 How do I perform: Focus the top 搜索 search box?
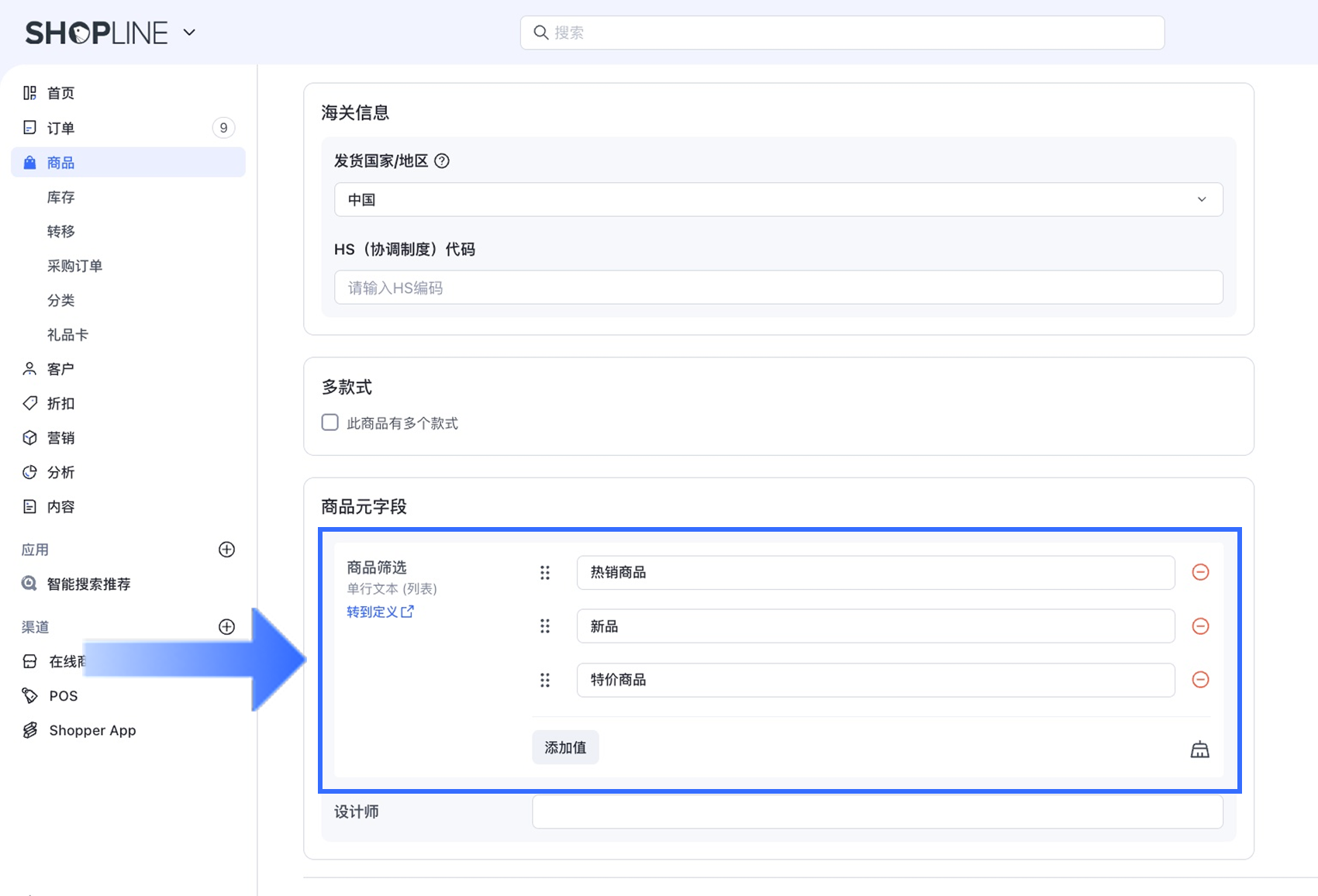click(842, 33)
